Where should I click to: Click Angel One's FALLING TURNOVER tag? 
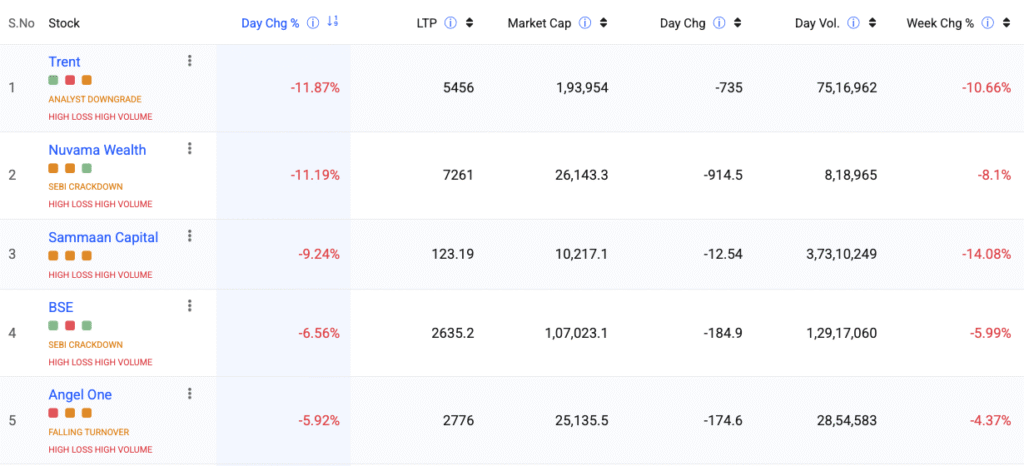pos(89,432)
